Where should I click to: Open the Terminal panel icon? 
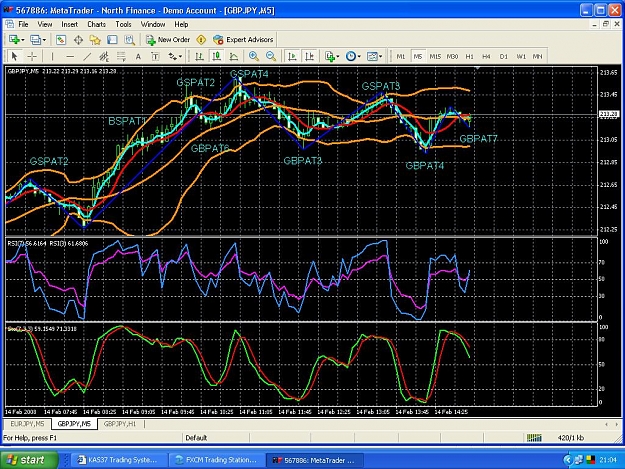click(x=112, y=39)
